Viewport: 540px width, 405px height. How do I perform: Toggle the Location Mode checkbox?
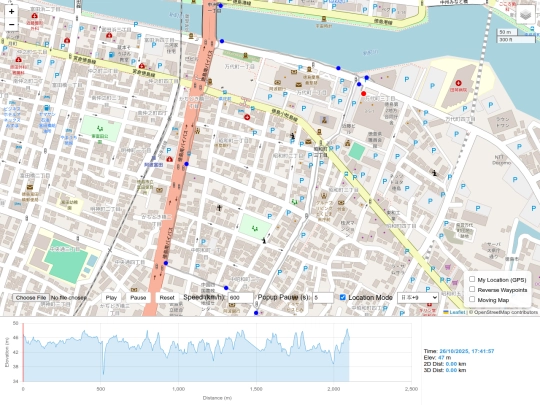coord(343,297)
